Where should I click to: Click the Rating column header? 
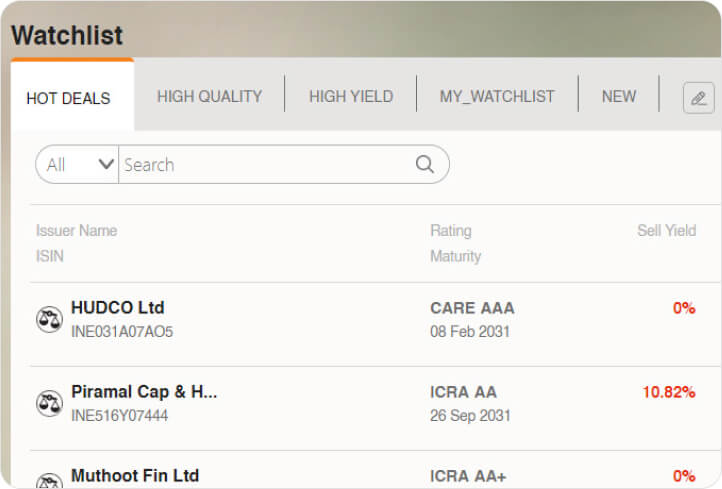(x=450, y=231)
